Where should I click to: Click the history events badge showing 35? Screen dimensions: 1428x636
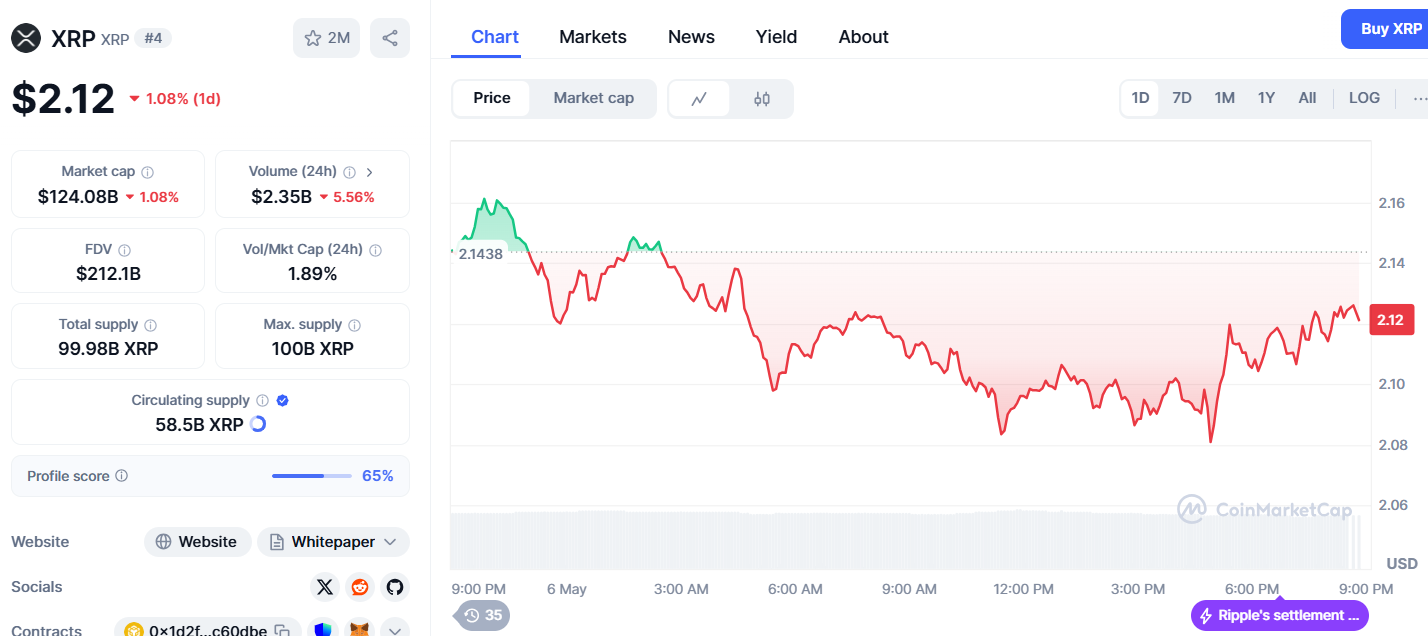click(x=482, y=615)
